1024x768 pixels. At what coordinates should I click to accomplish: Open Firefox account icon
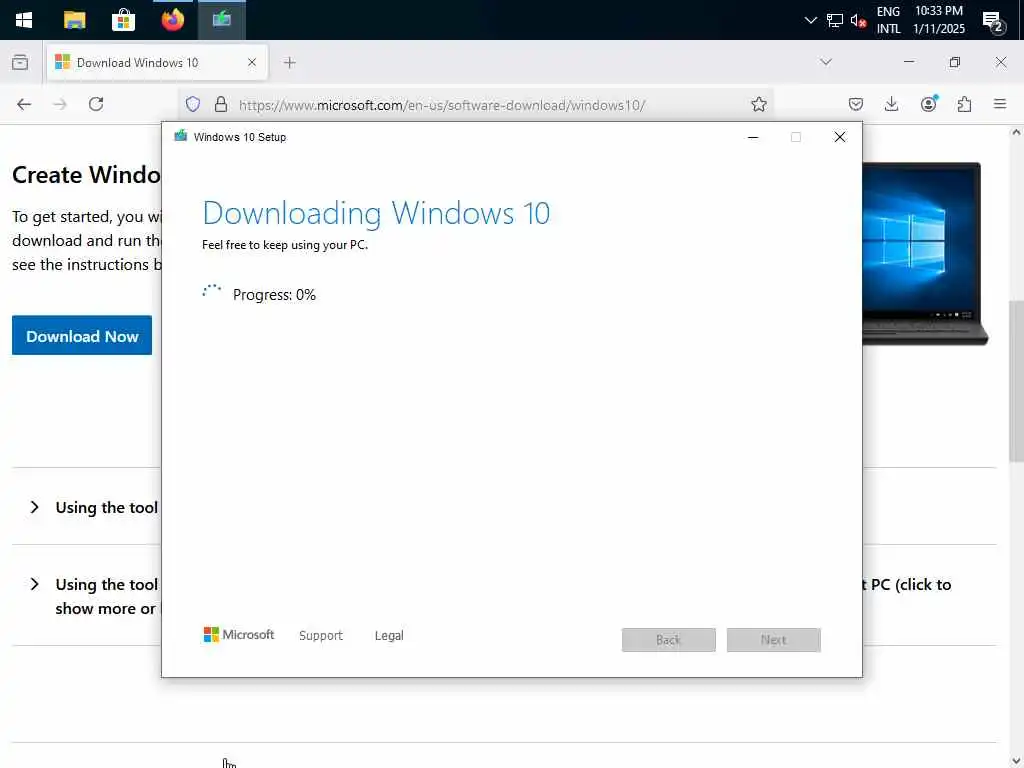pyautogui.click(x=929, y=104)
